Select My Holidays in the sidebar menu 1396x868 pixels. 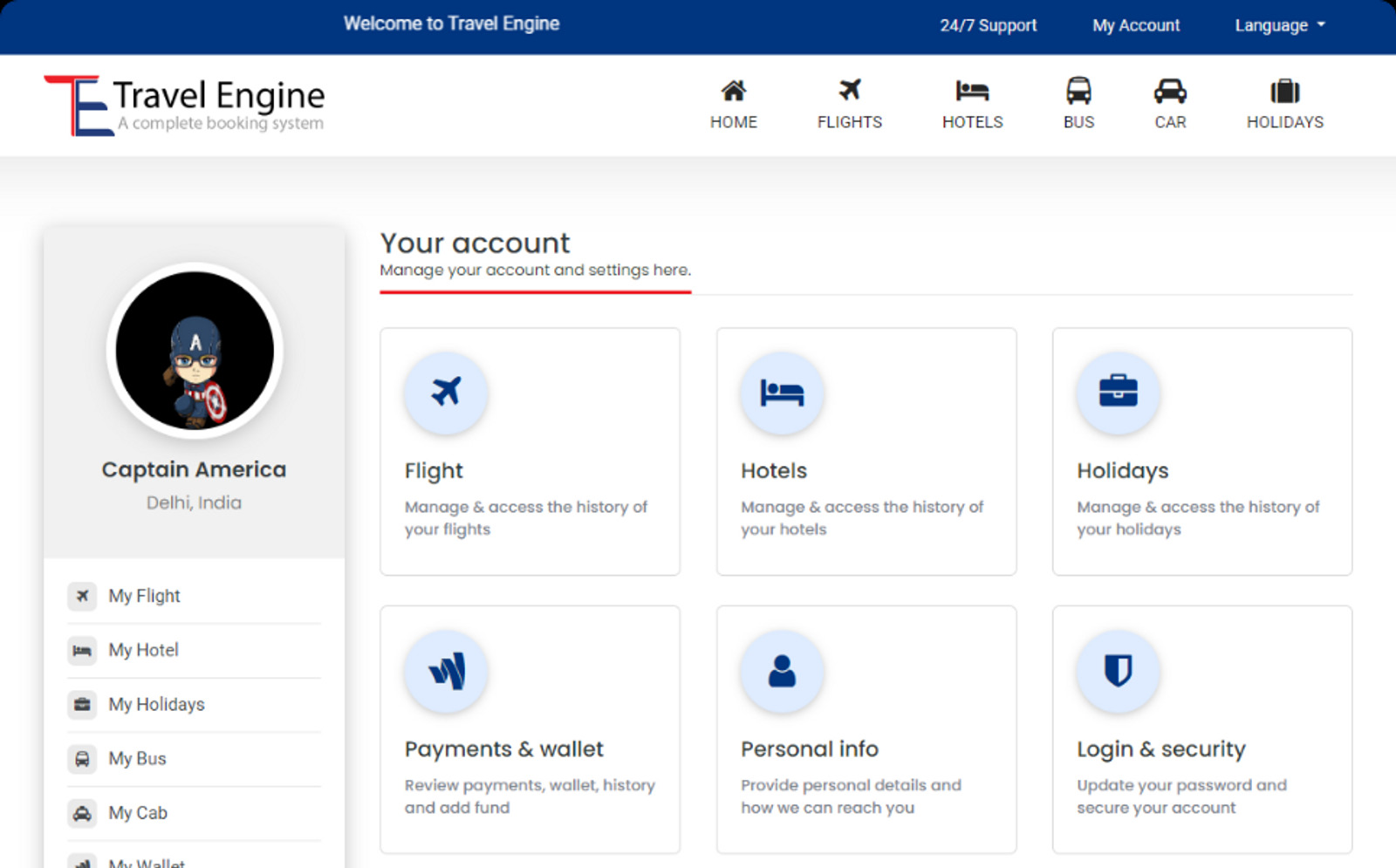pyautogui.click(x=155, y=704)
